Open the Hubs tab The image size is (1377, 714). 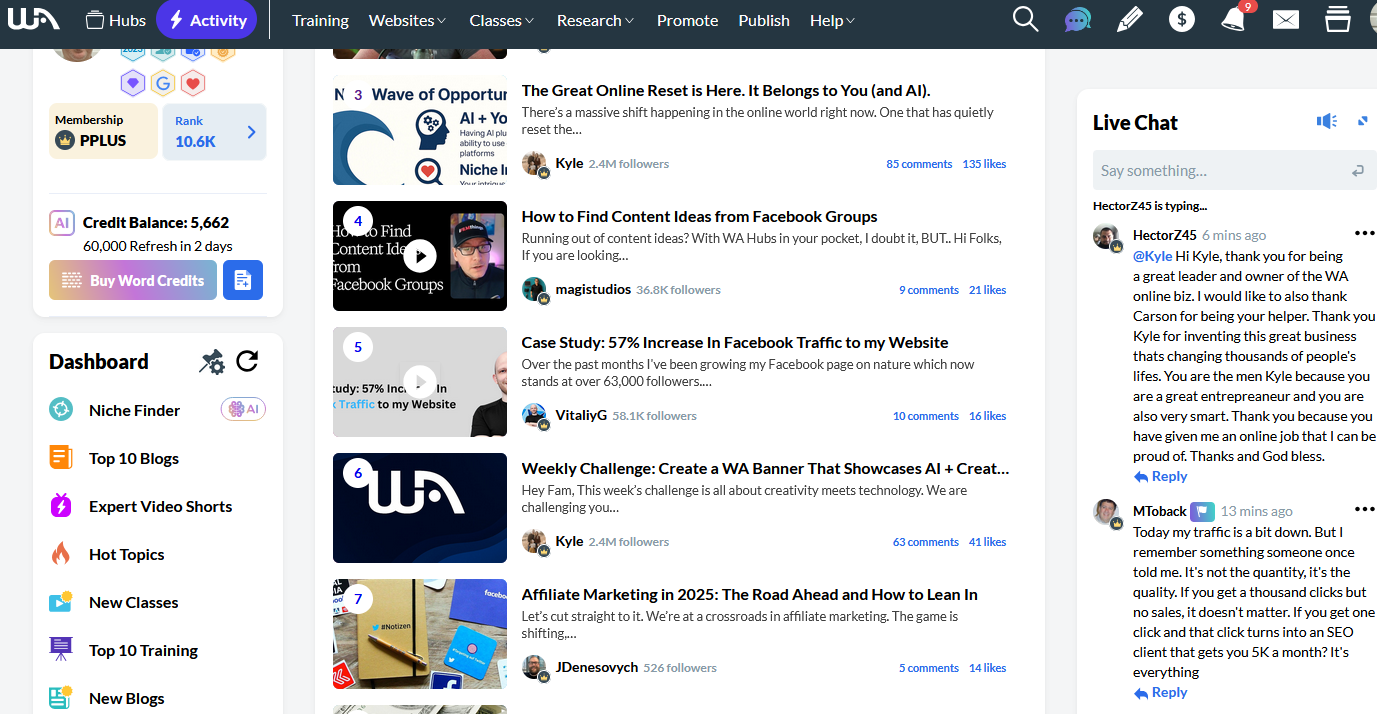pos(116,20)
